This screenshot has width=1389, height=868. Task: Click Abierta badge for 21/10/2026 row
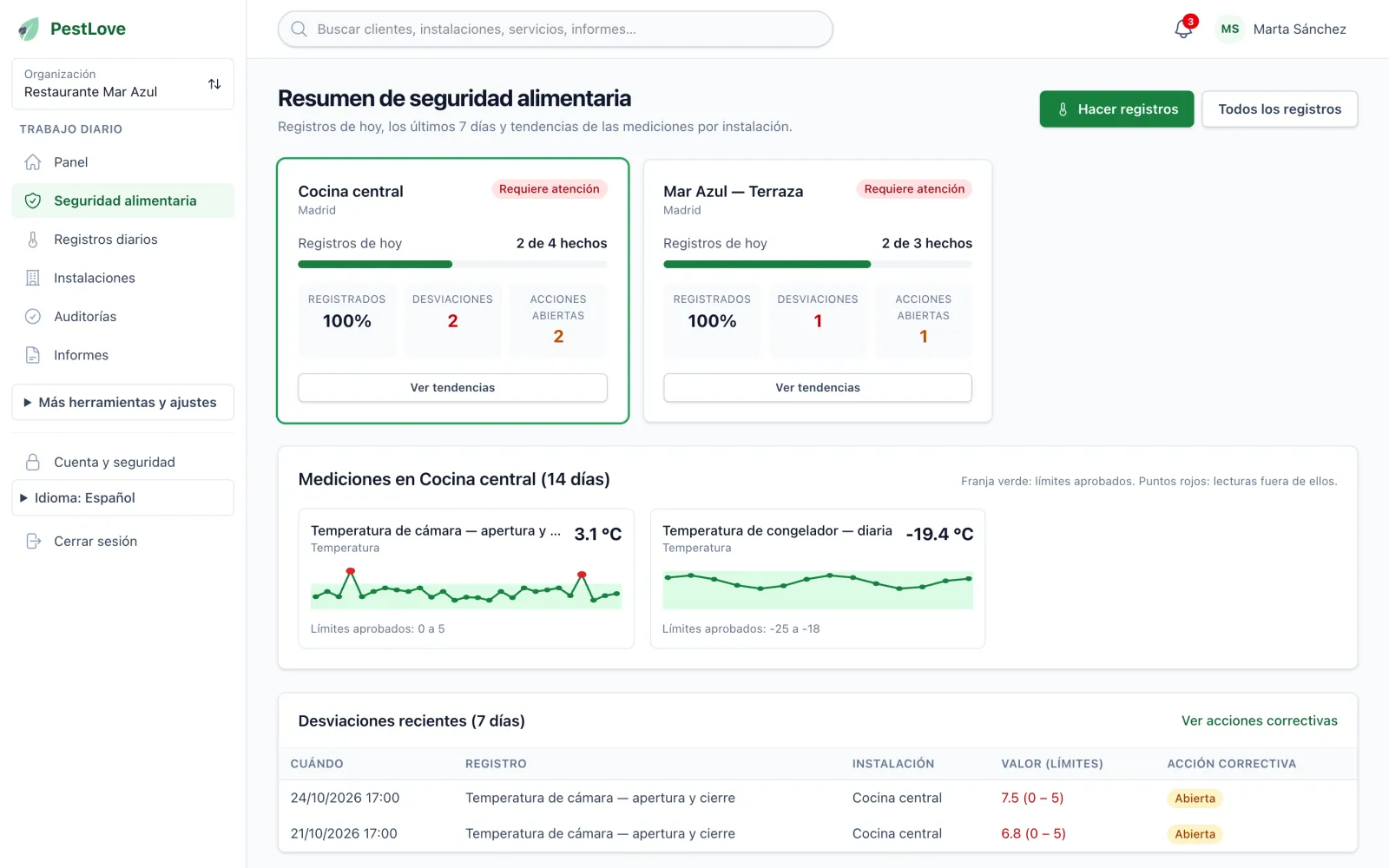point(1195,834)
